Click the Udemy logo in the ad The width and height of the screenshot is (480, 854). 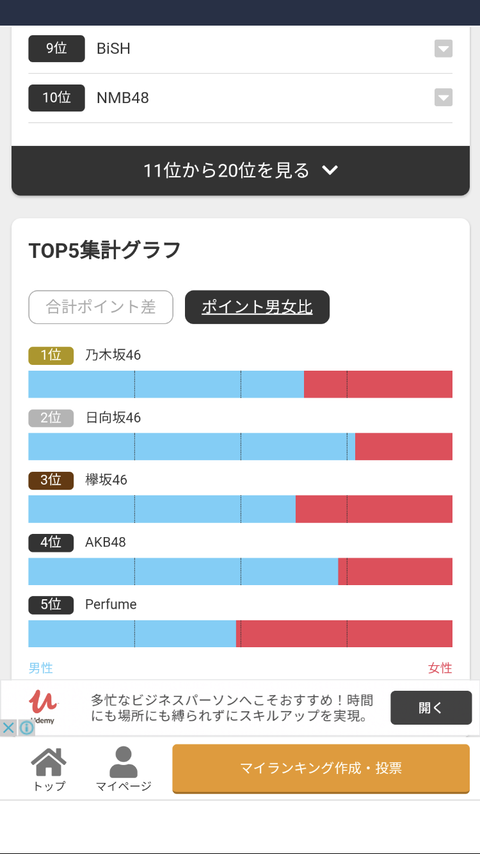coord(44,706)
